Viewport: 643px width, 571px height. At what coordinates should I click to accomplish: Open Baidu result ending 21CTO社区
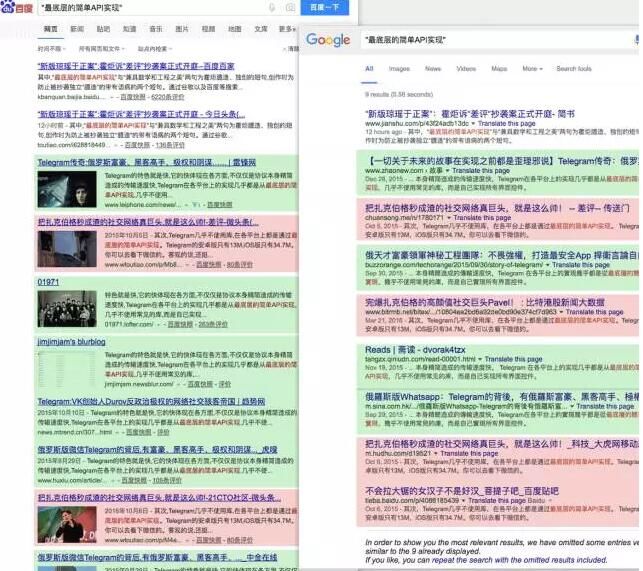(160, 498)
